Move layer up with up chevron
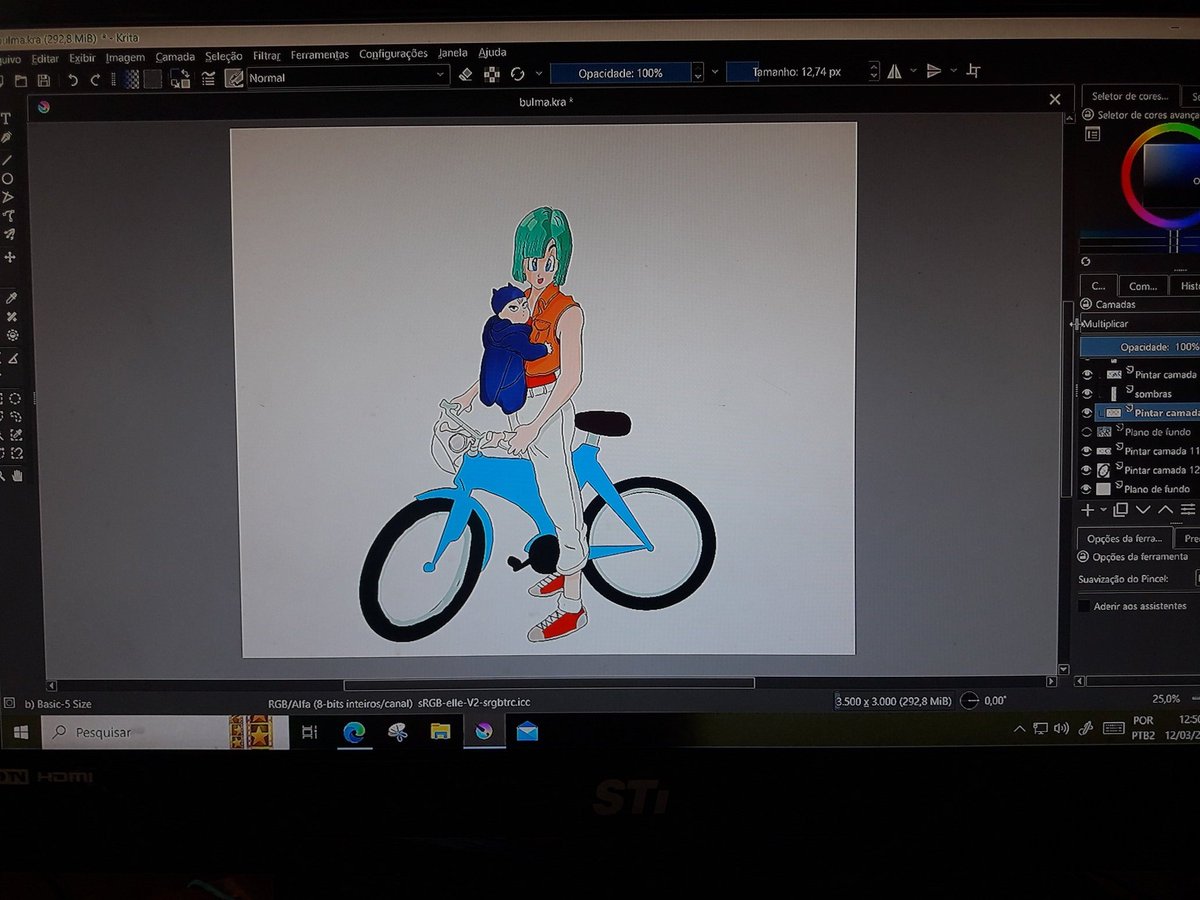Image resolution: width=1200 pixels, height=900 pixels. tap(1165, 510)
